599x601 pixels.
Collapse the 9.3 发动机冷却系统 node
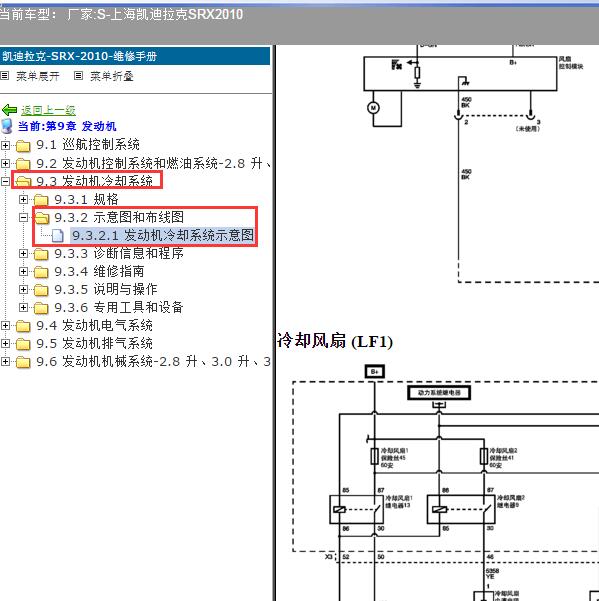click(x=5, y=181)
